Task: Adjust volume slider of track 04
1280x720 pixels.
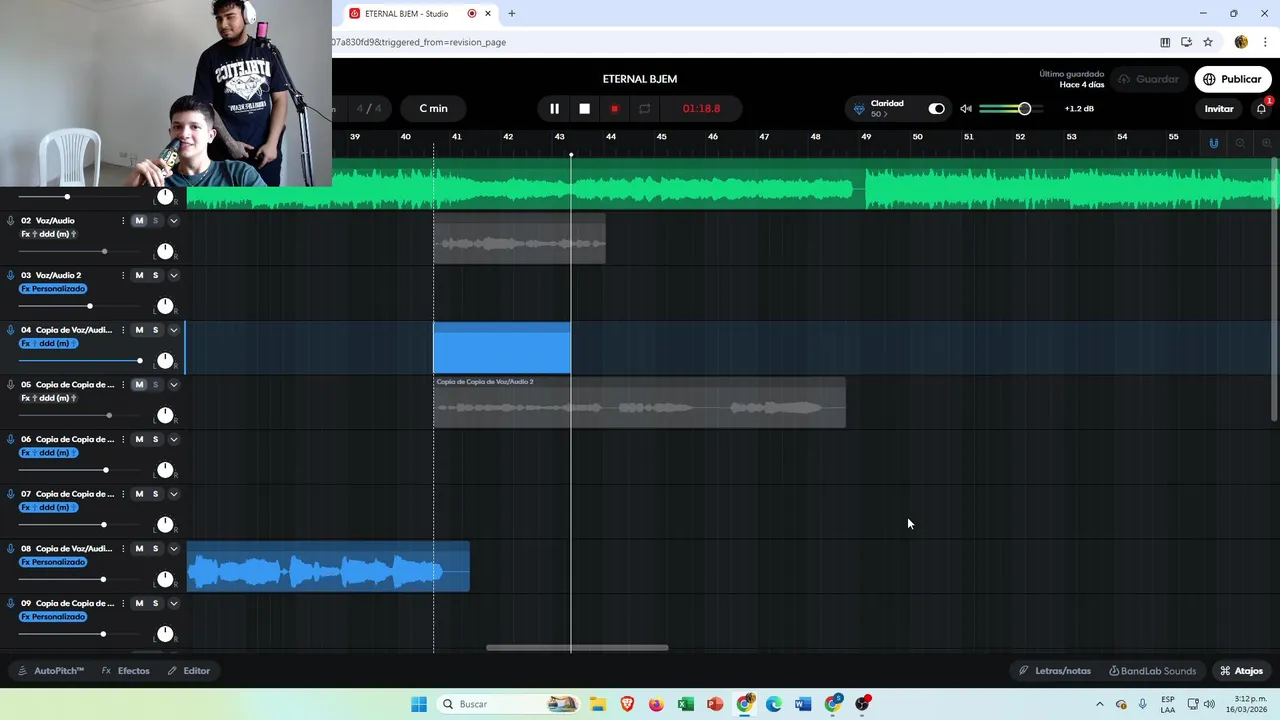Action: pos(139,360)
